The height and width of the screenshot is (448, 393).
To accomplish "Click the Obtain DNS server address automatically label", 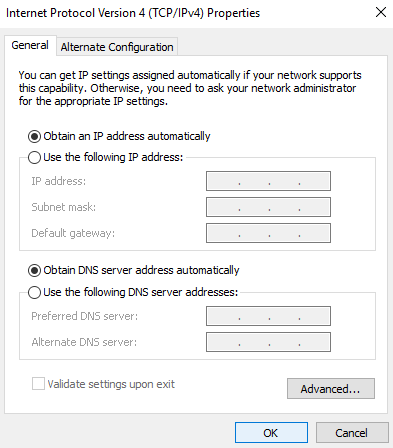I will coord(141,270).
